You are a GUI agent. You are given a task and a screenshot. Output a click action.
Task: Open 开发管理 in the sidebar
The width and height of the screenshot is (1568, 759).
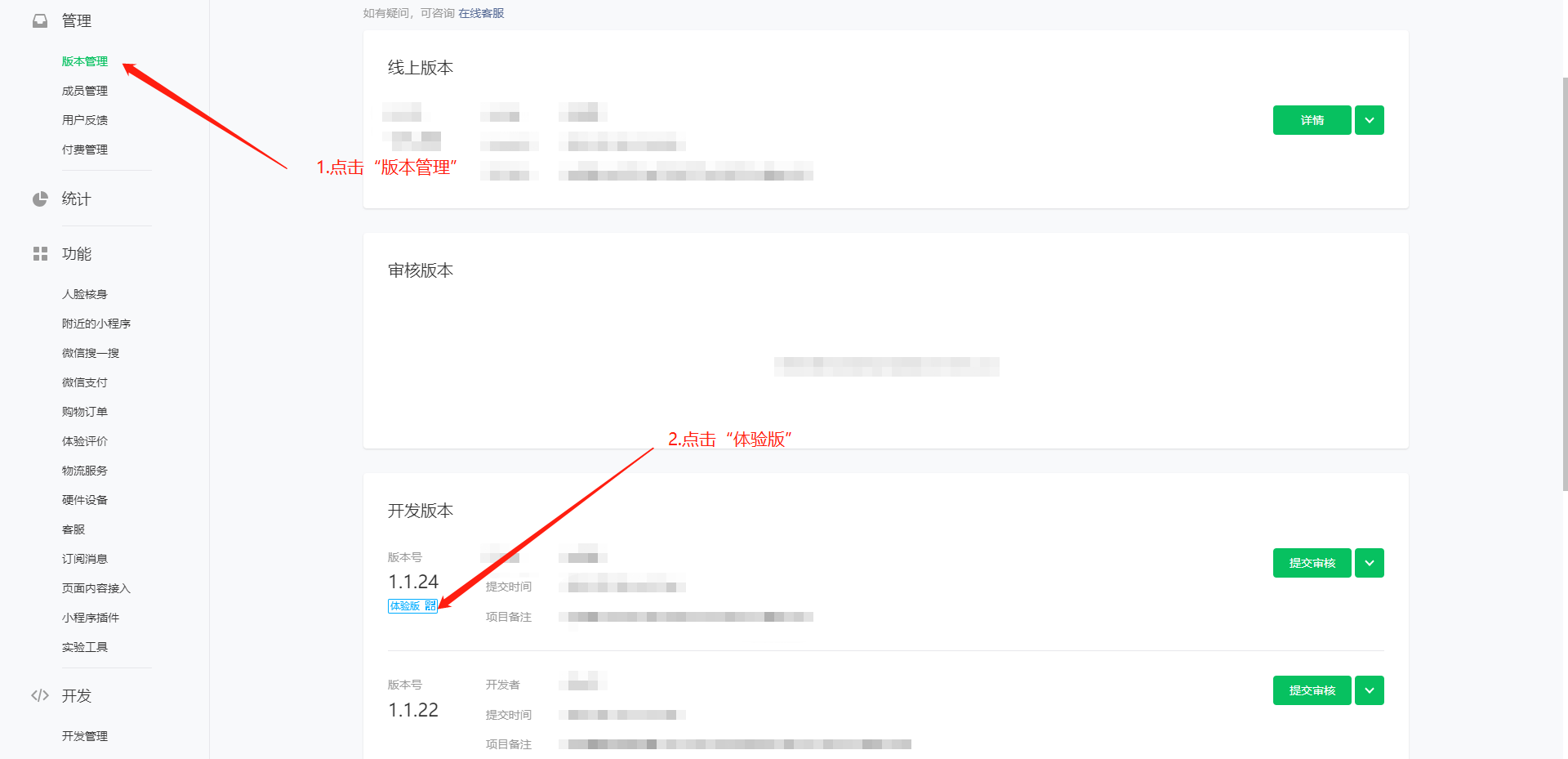point(85,736)
